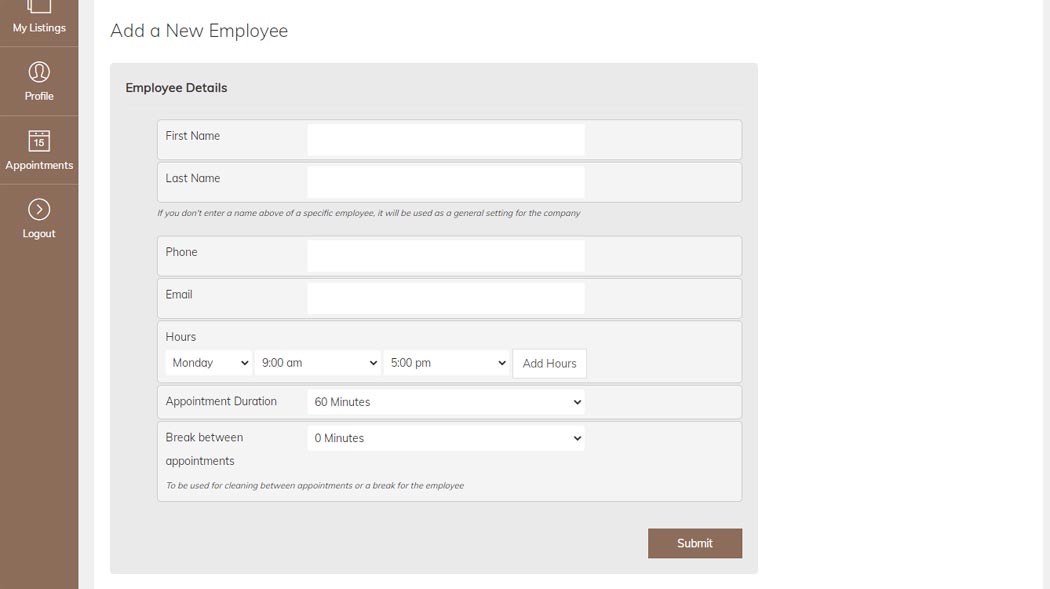
Task: Open the Appointment Duration dropdown
Action: (x=446, y=401)
